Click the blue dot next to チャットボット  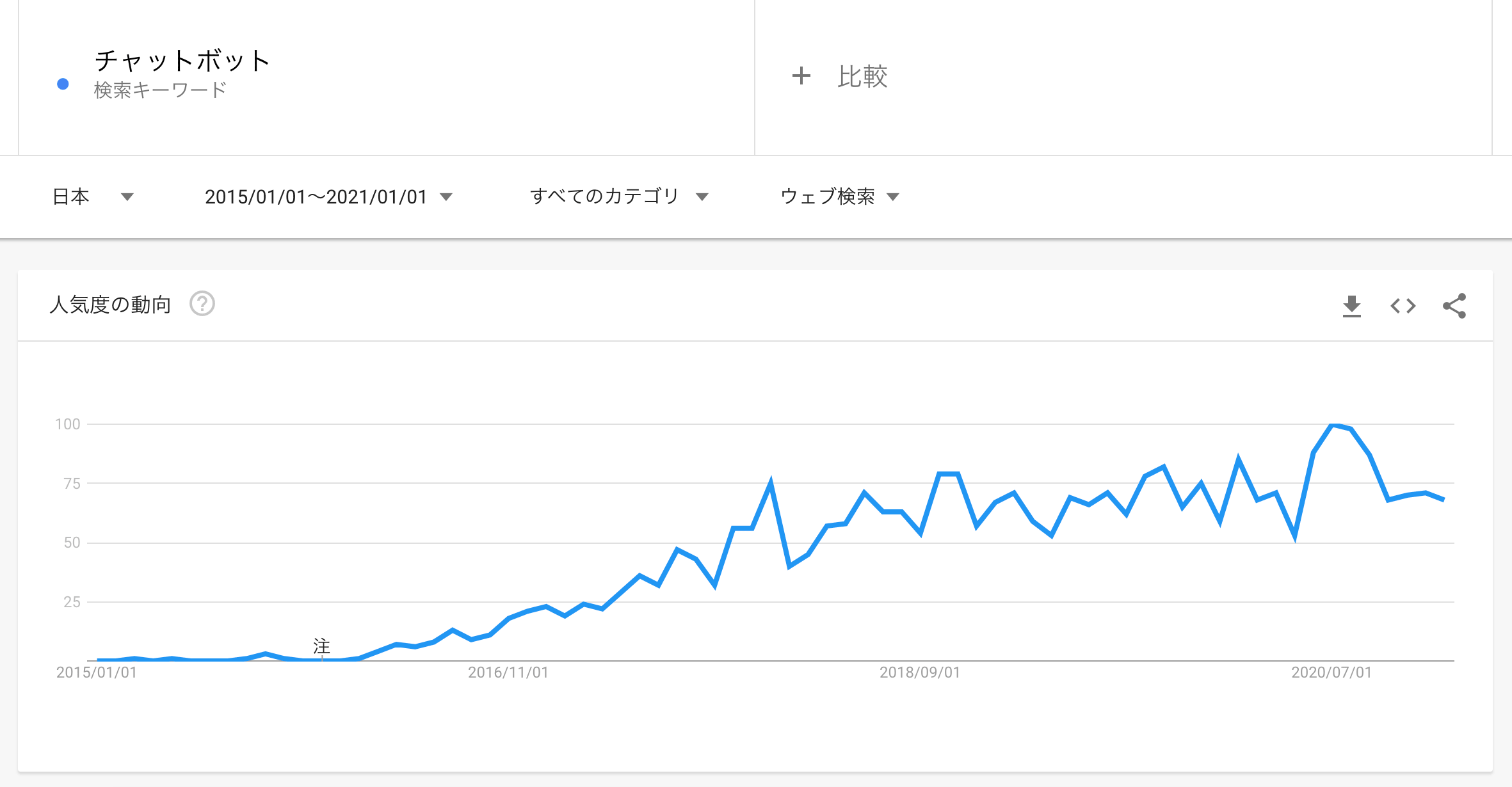click(63, 84)
